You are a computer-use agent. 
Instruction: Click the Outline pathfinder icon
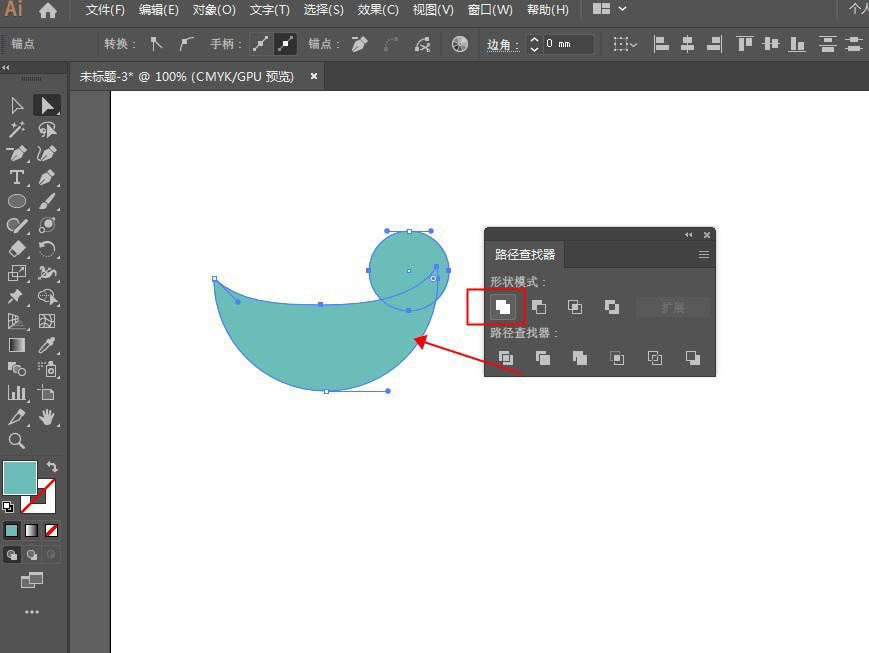pyautogui.click(x=655, y=358)
